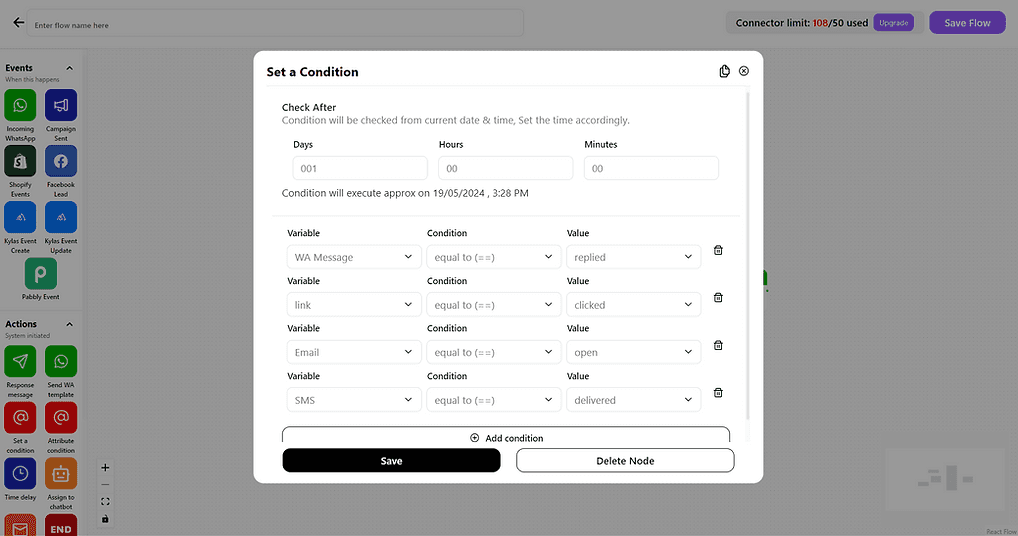1018x536 pixels.
Task: Open the condition dropdown in SMS row
Action: click(493, 400)
